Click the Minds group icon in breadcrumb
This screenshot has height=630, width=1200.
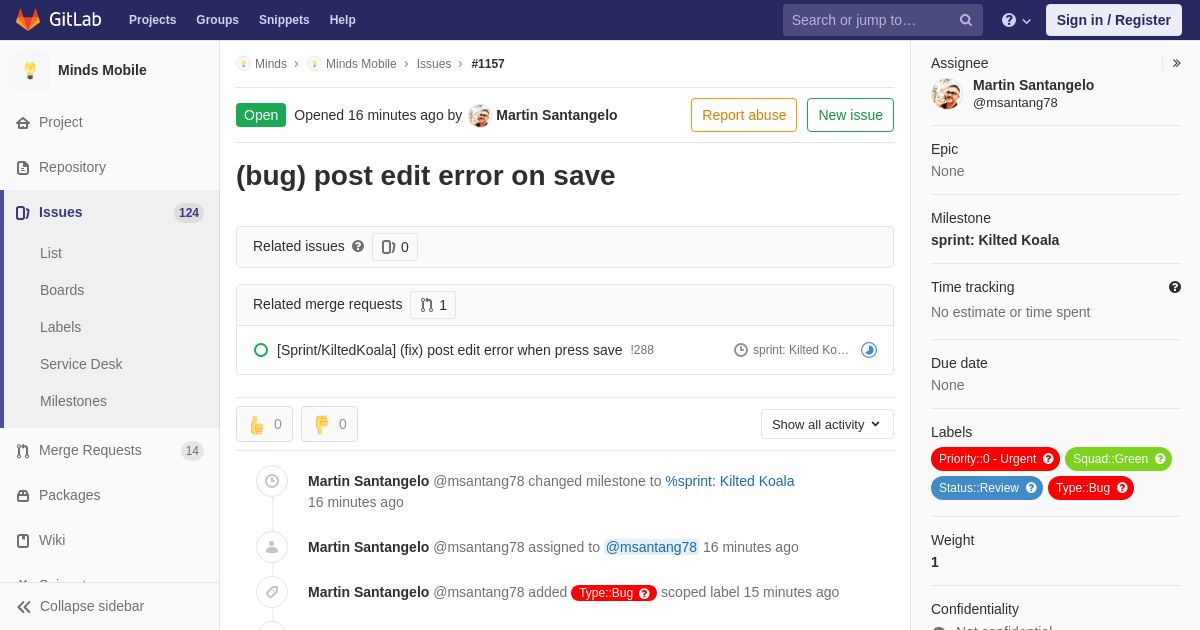[x=243, y=64]
